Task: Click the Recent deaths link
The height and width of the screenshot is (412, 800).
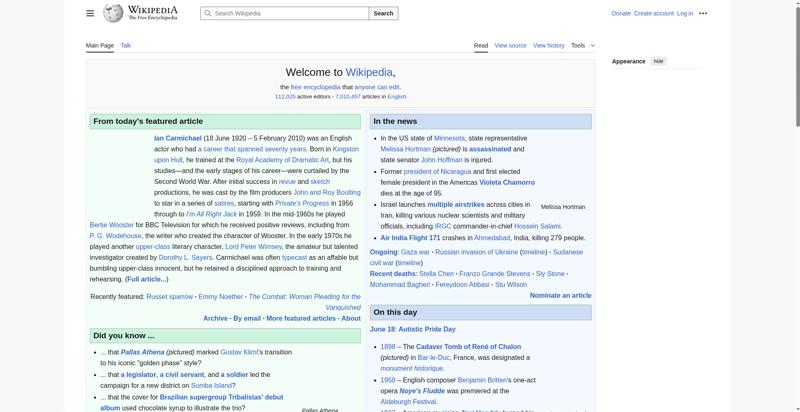Action: [x=393, y=274]
